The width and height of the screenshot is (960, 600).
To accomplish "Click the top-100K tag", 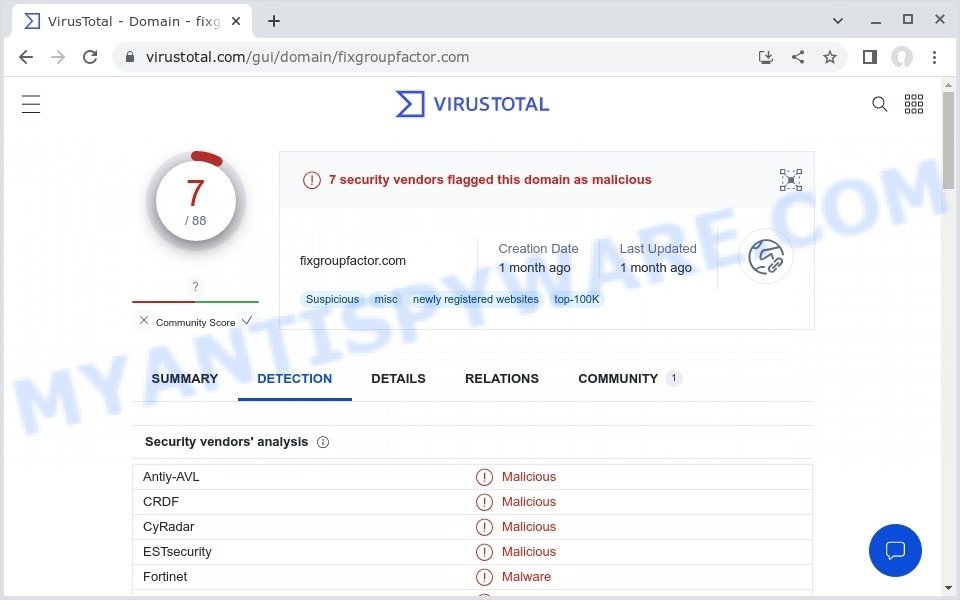I will [576, 299].
